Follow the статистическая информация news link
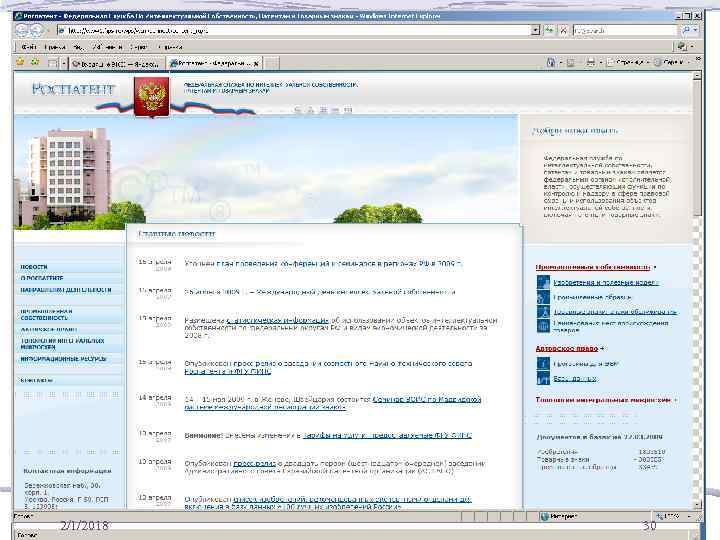720x540 pixels. pos(278,320)
